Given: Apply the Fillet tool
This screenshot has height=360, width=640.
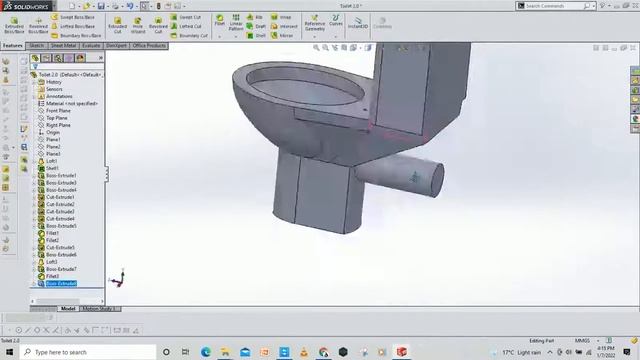Looking at the screenshot, I should click(x=220, y=20).
